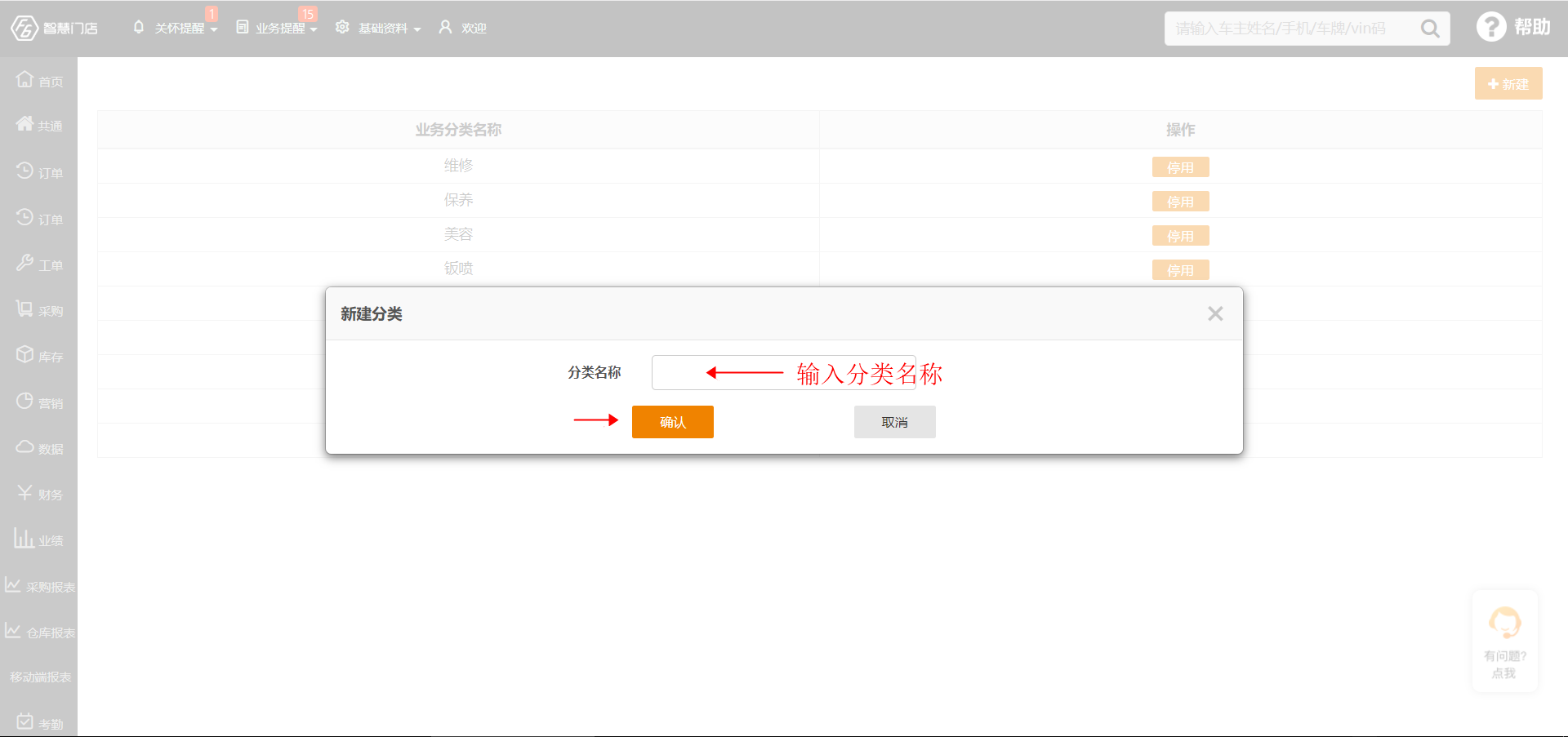Select the 保养 category name cell
This screenshot has width=1568, height=737.
(458, 200)
